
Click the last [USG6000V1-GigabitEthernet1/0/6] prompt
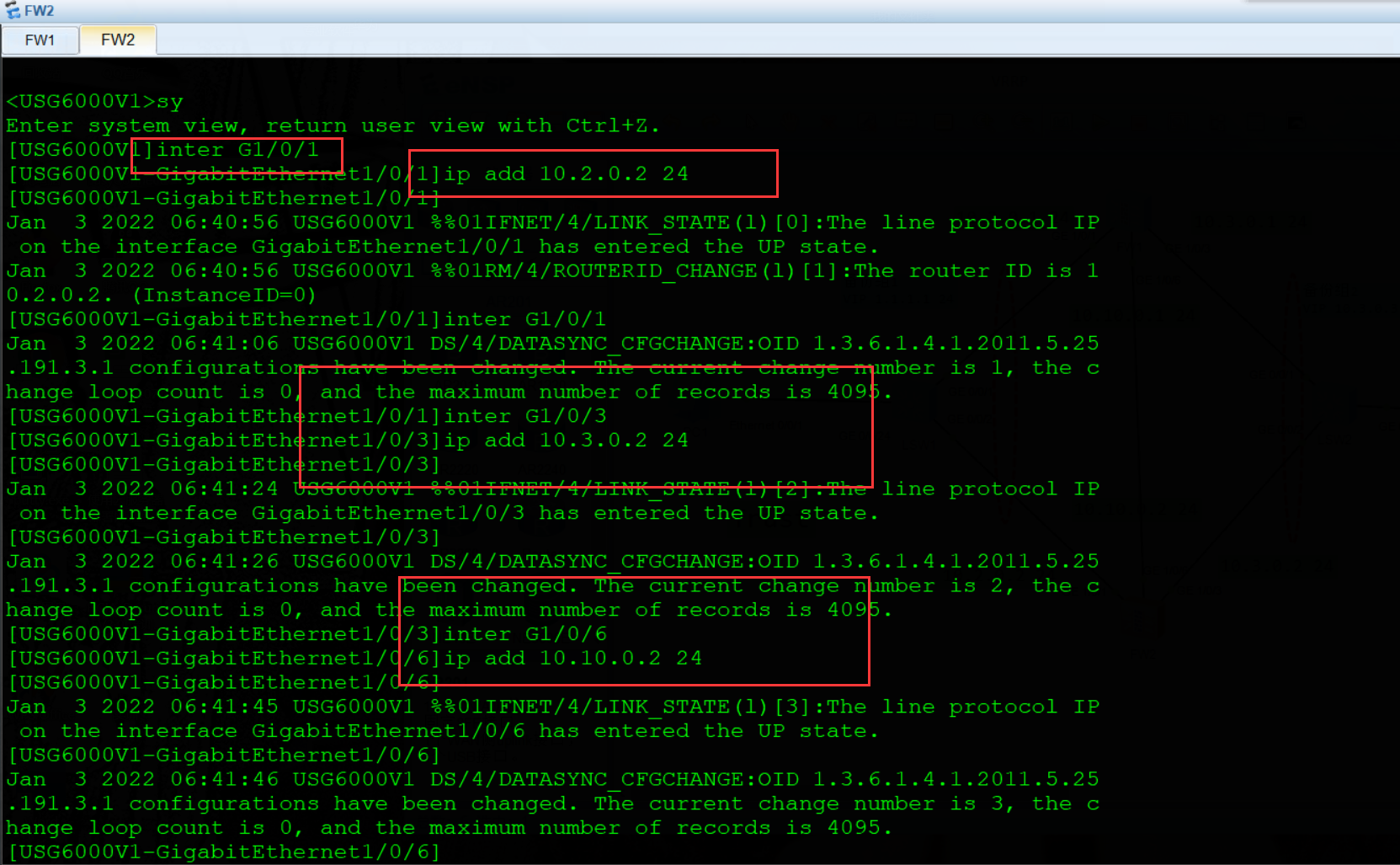point(224,852)
